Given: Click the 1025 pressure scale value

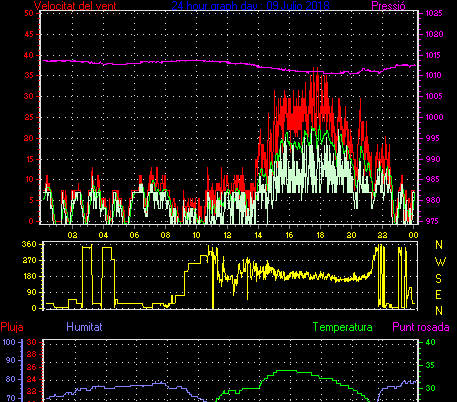Looking at the screenshot, I should [x=434, y=13].
